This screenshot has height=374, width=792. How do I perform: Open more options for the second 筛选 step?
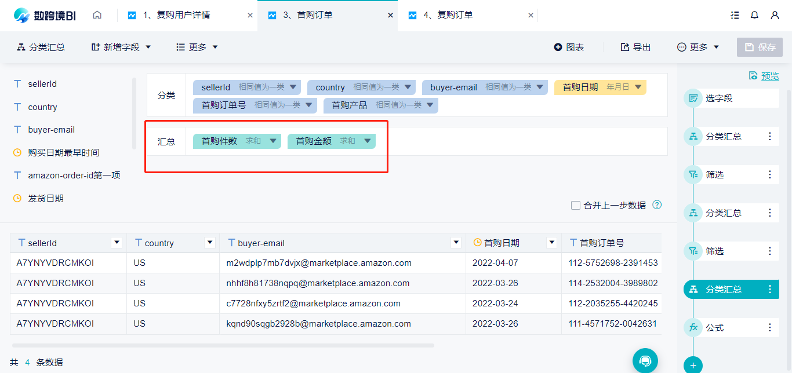click(x=770, y=251)
